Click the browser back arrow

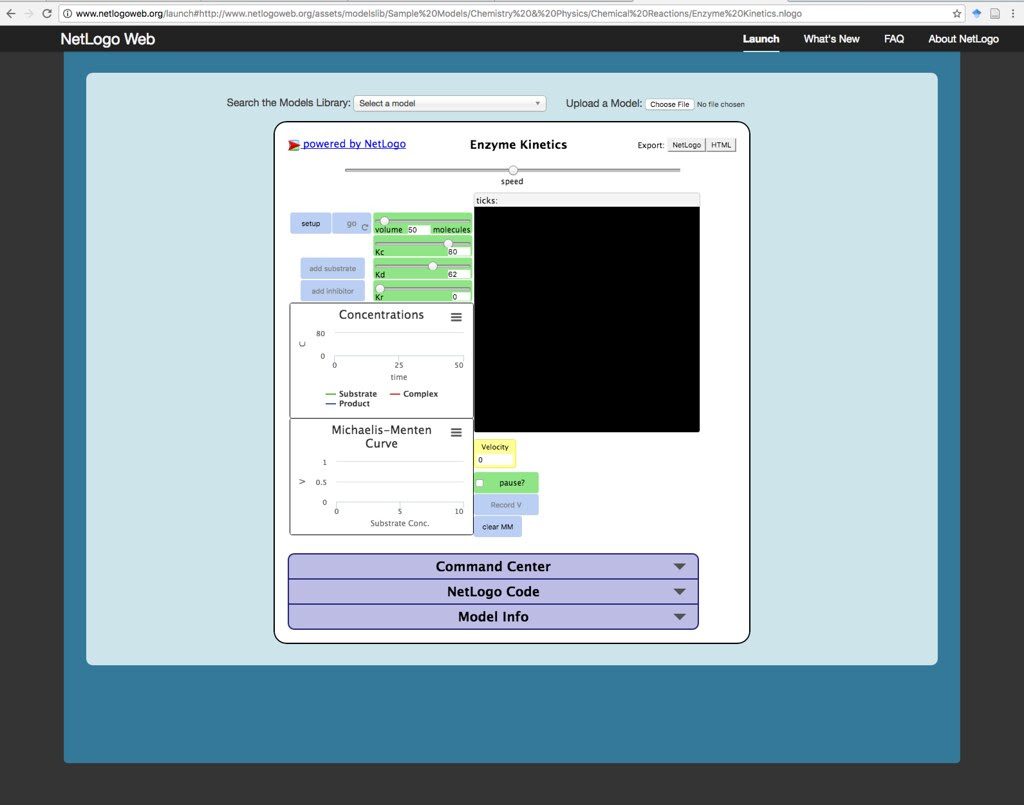point(10,14)
